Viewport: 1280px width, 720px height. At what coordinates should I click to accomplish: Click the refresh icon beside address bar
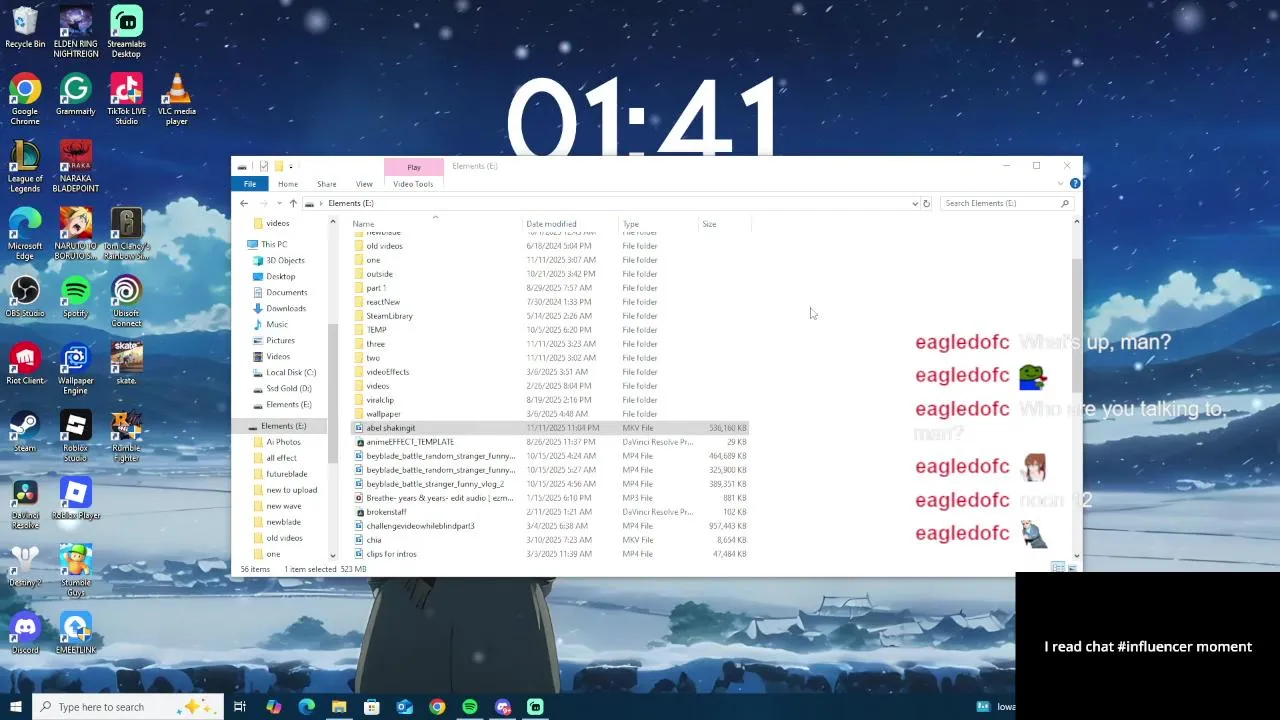(926, 203)
